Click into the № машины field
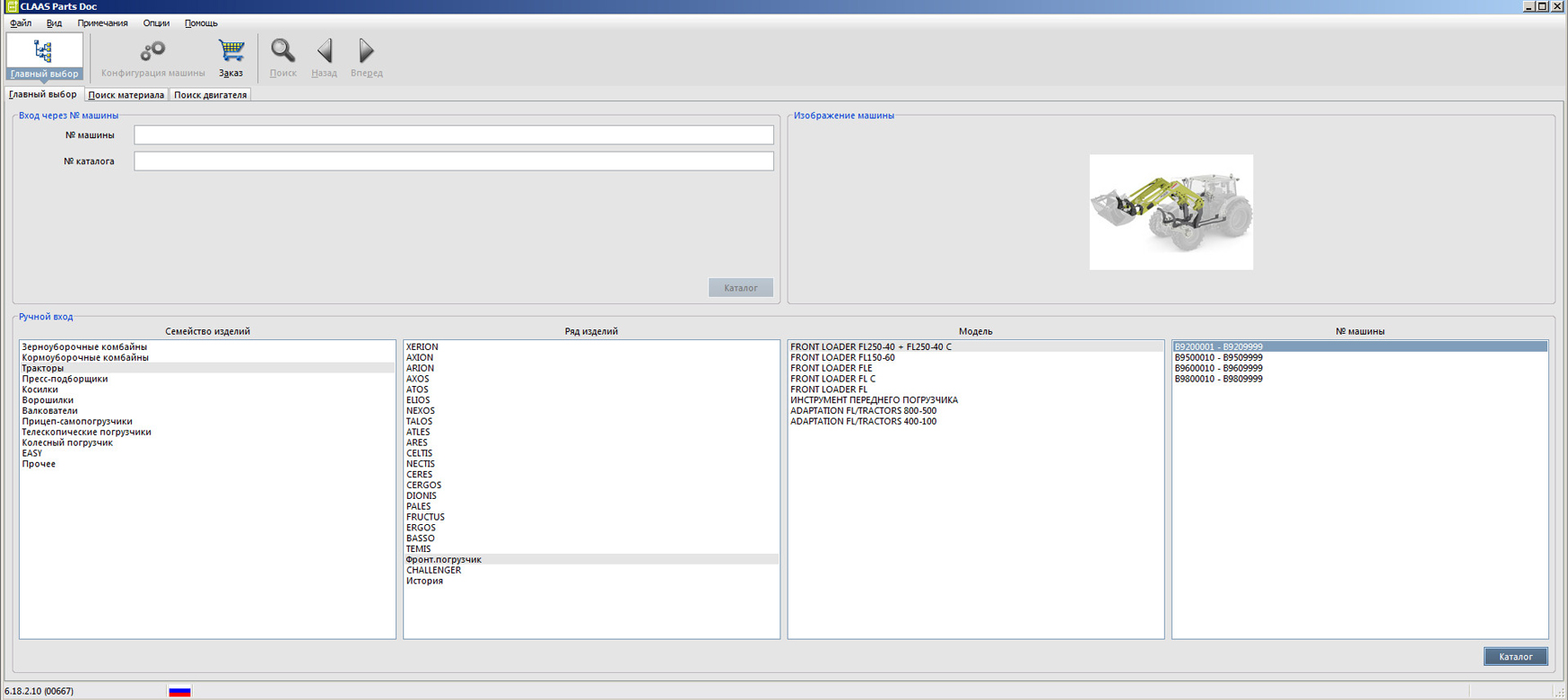This screenshot has height=700, width=1568. coord(453,135)
